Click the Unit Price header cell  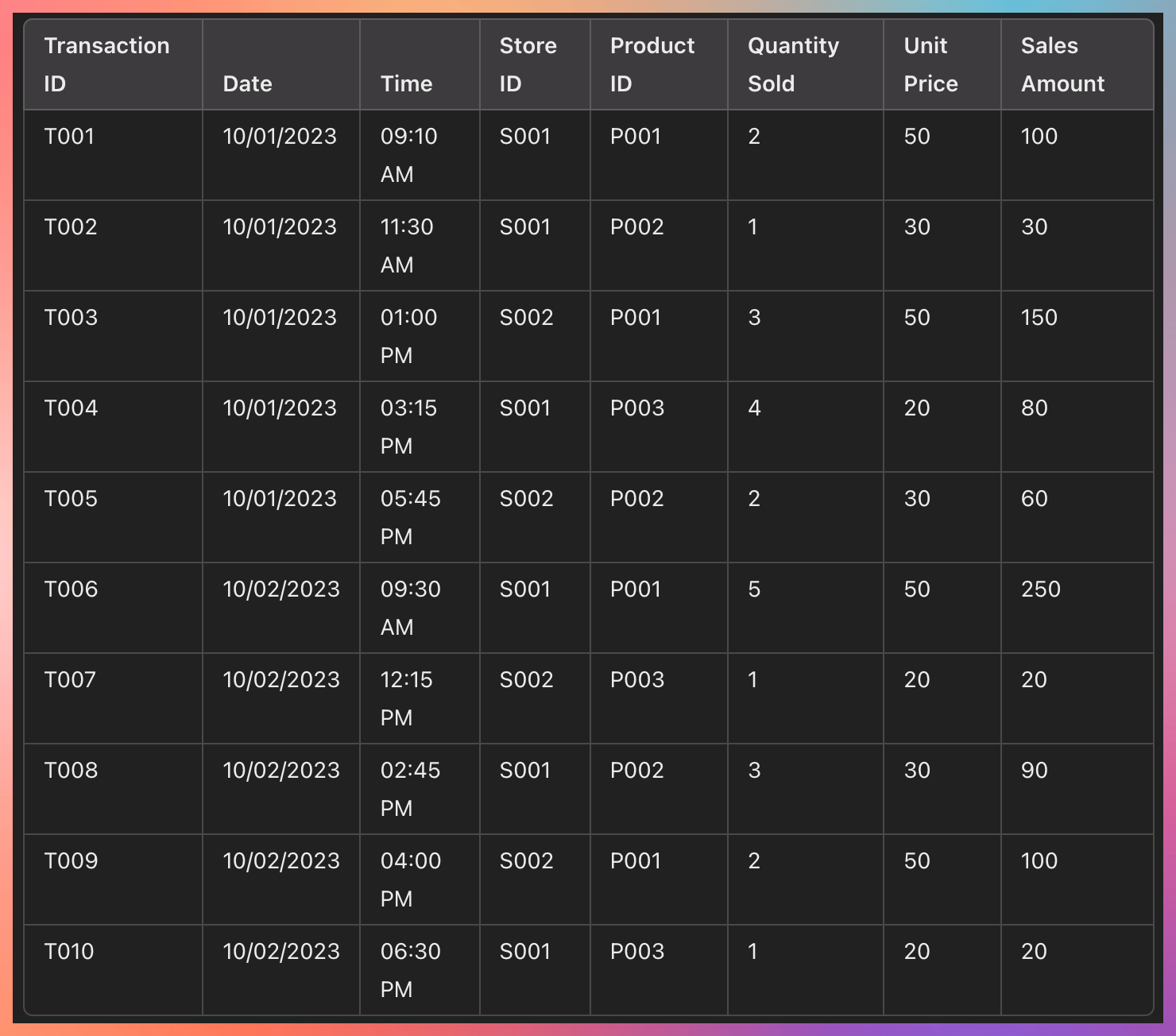[930, 64]
